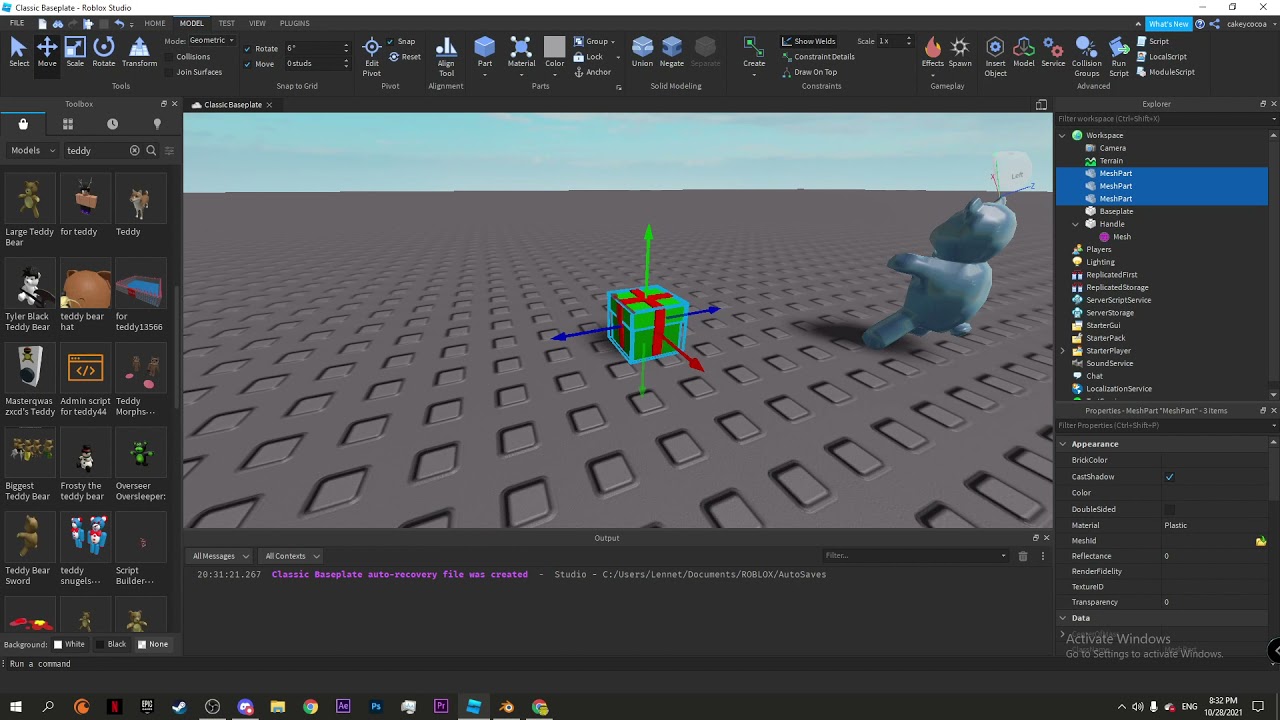This screenshot has width=1280, height=720.
Task: Open Toolbox Inventory grid tab
Action: (x=68, y=124)
